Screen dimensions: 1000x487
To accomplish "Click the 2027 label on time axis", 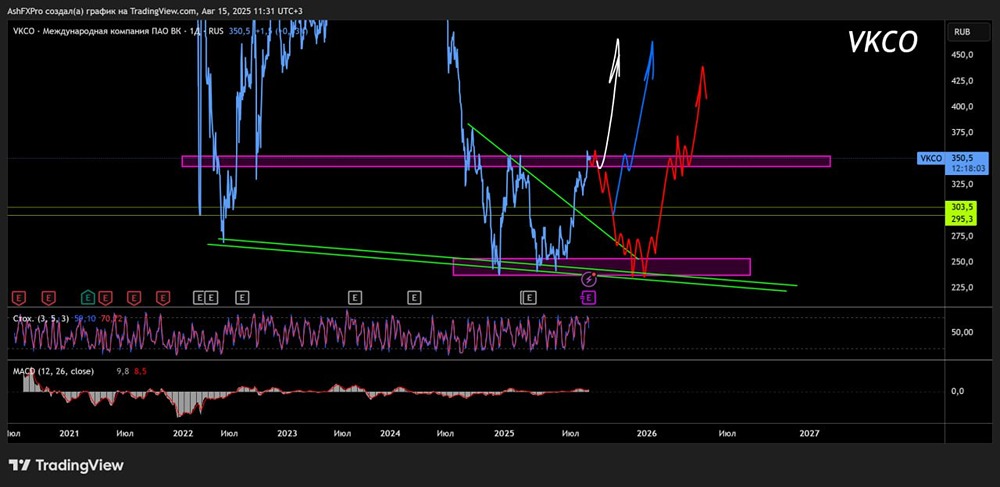I will [x=809, y=433].
